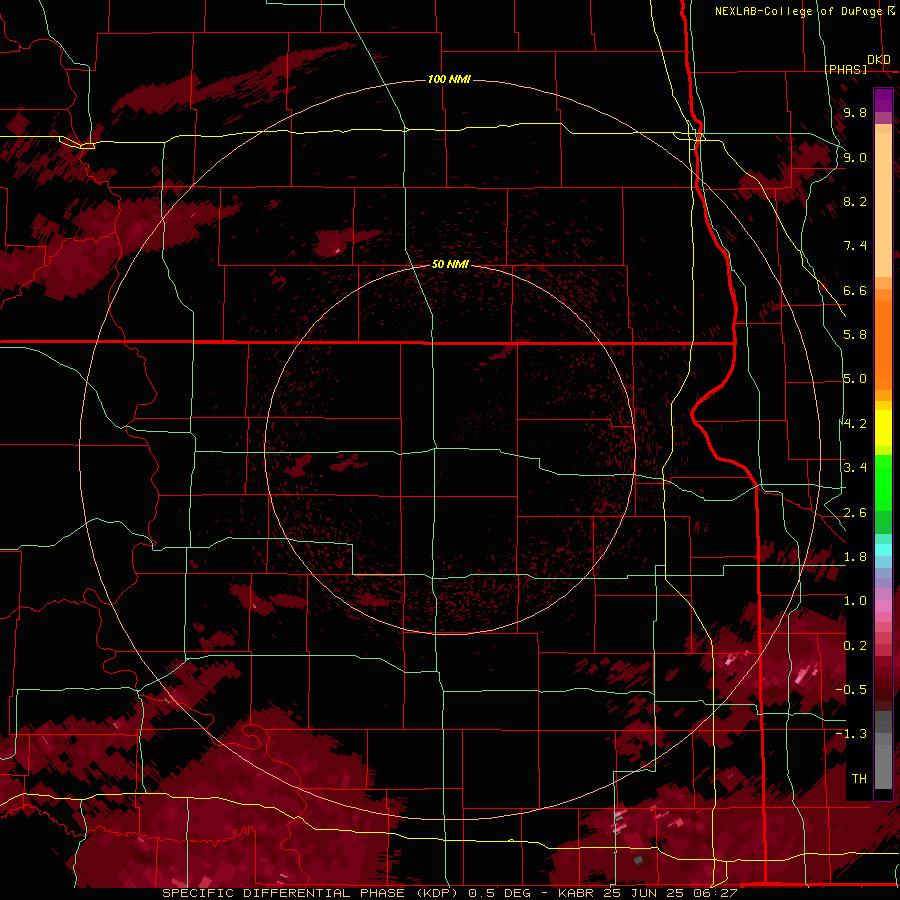Pick the cyan segment of the color bar
Image resolution: width=900 pixels, height=900 pixels.
pyautogui.click(x=883, y=550)
